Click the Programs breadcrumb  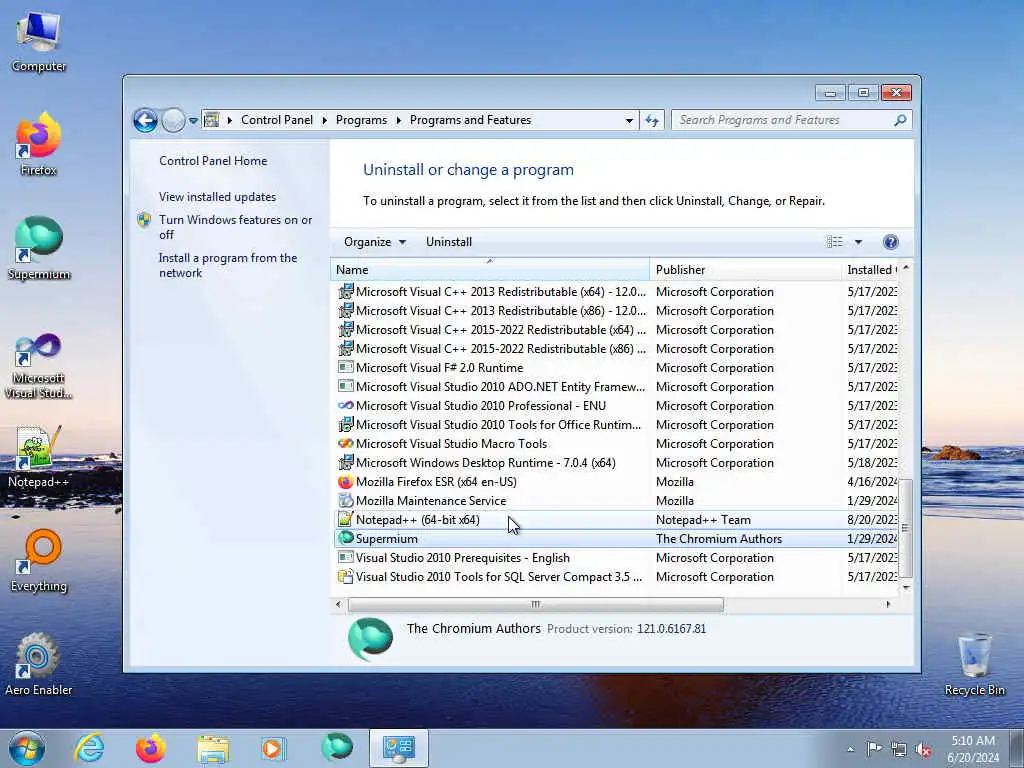361,120
